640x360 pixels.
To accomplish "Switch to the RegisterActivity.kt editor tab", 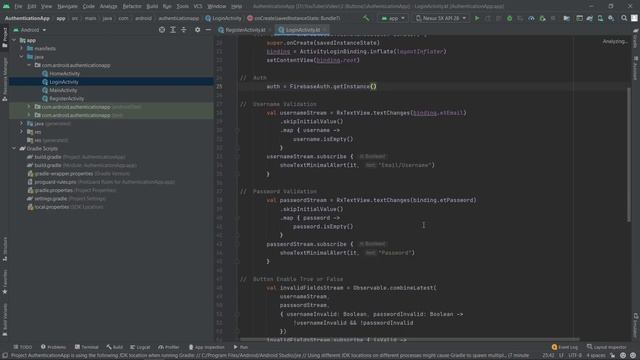I will tap(245, 30).
